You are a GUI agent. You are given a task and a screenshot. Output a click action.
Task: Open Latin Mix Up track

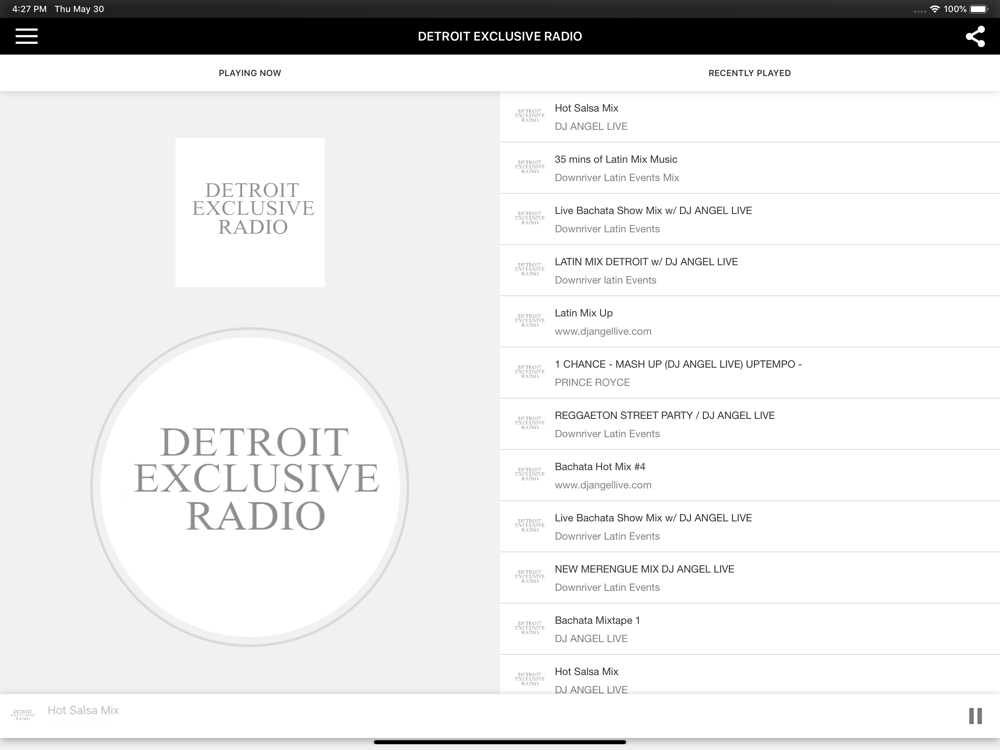pyautogui.click(x=750, y=322)
